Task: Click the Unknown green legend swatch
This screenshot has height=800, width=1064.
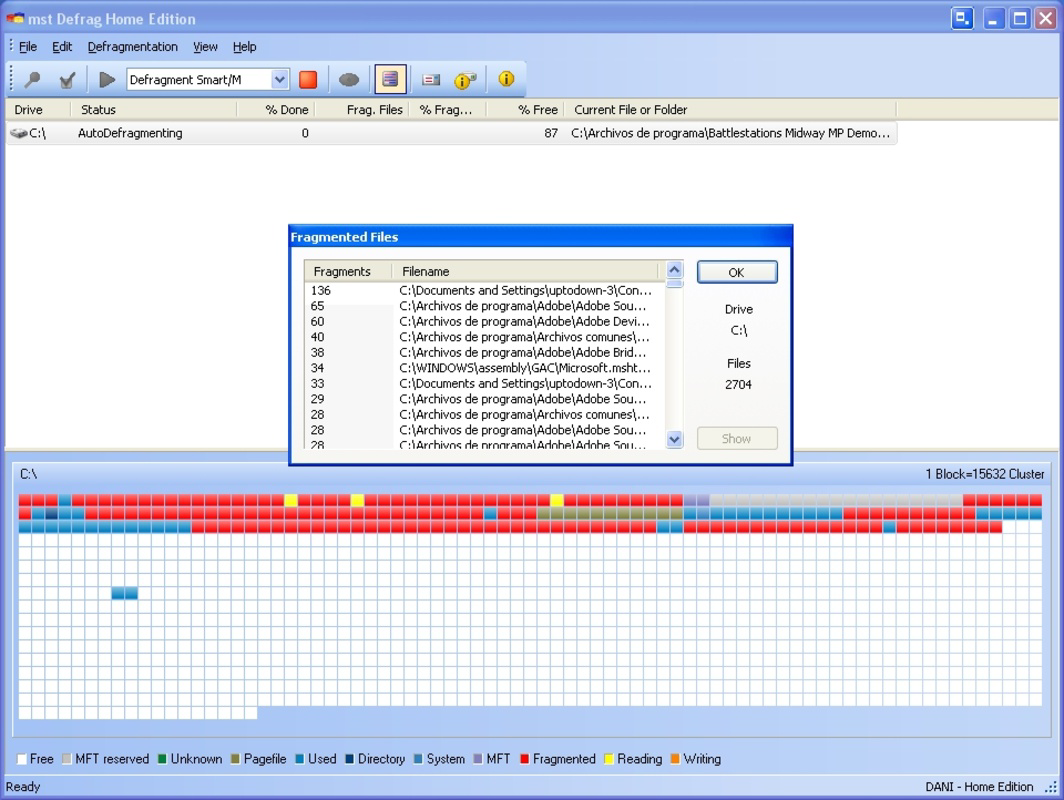Action: tap(162, 759)
